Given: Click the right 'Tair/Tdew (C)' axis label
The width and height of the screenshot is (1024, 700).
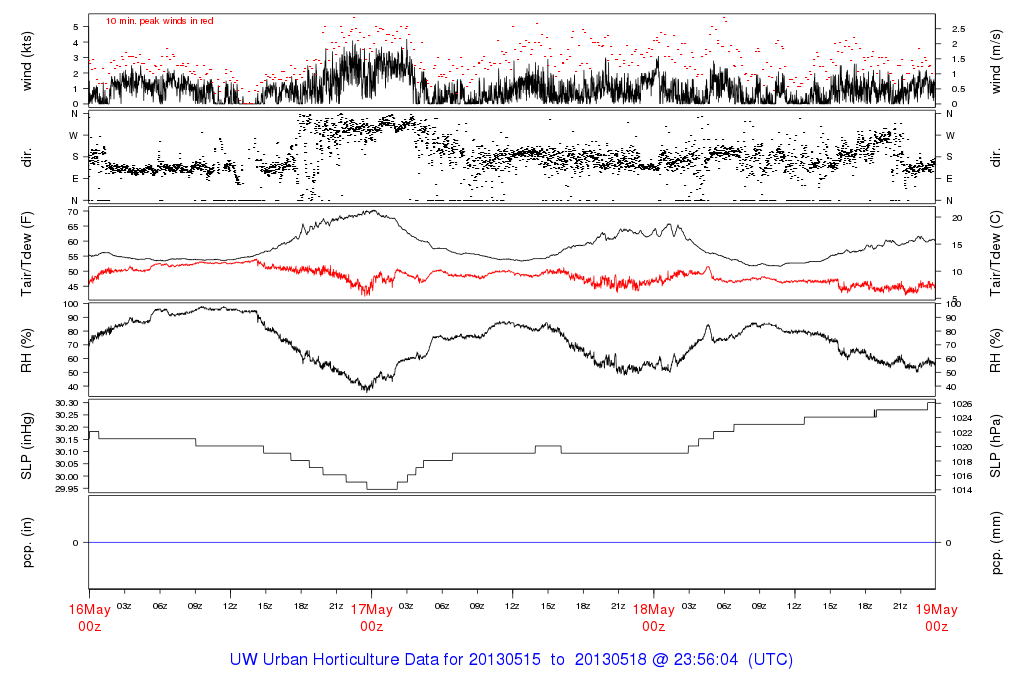Looking at the screenshot, I should [x=995, y=254].
